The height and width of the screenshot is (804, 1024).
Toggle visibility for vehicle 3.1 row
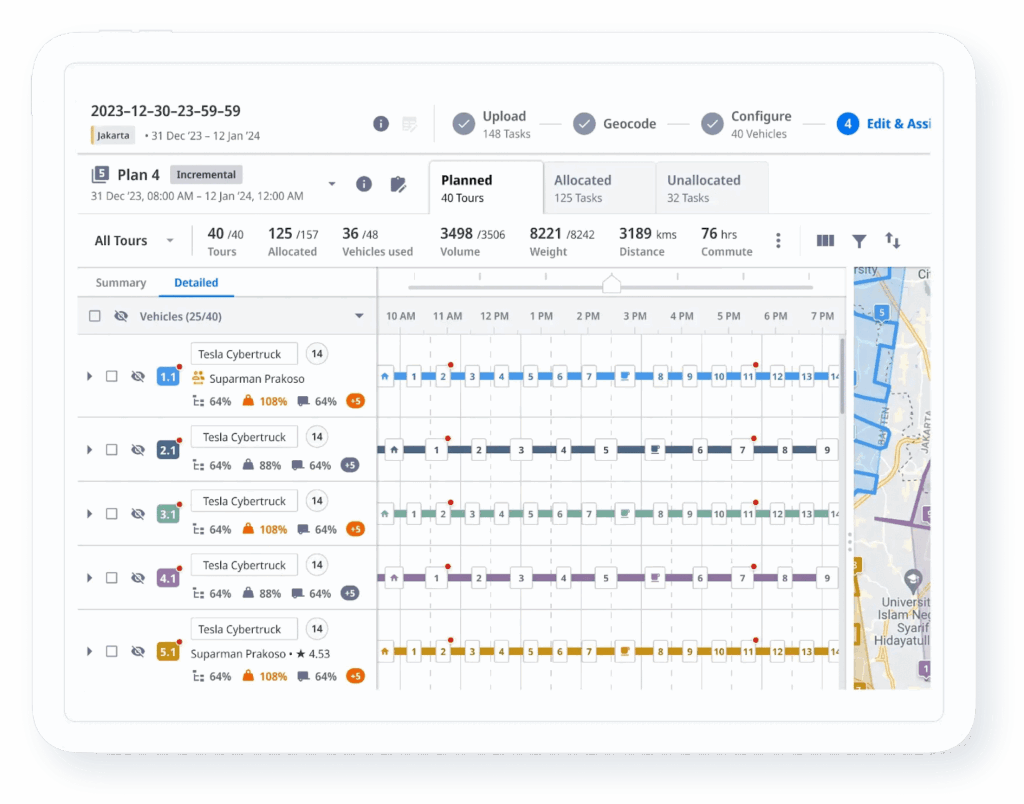[x=137, y=513]
